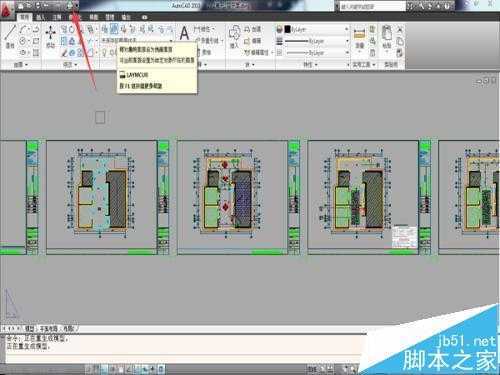Click the Create block (创建) button

pyautogui.click(x=253, y=30)
